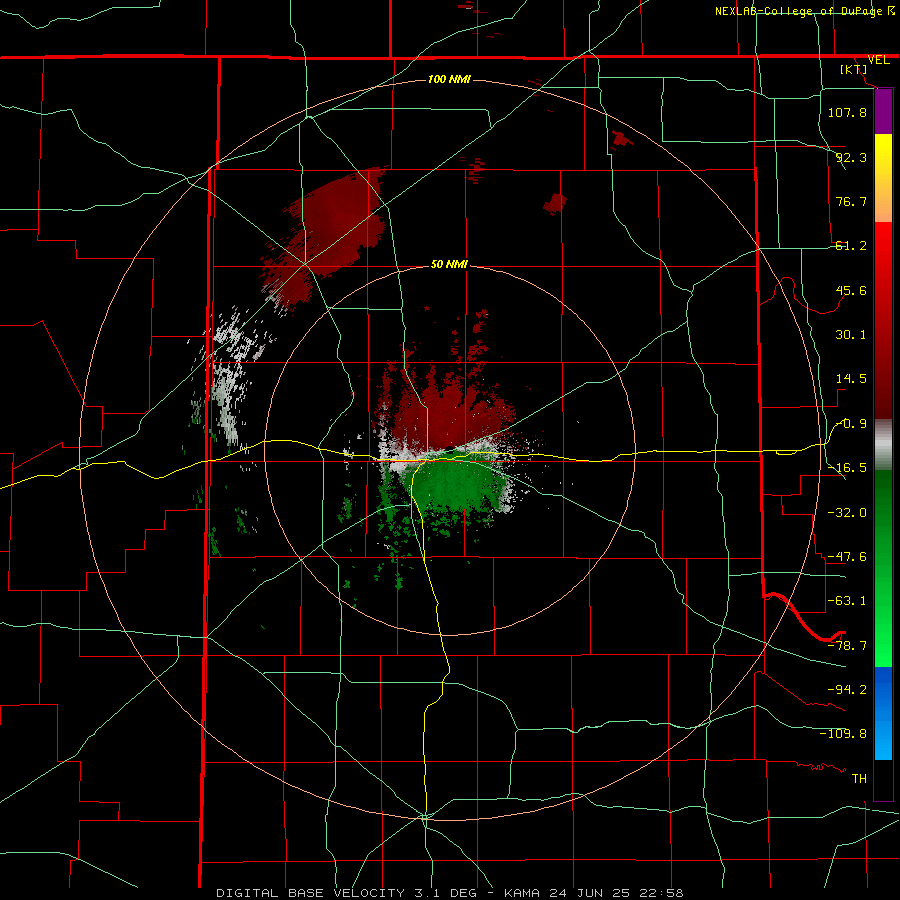Select the -32.0 velocity label

tap(847, 513)
